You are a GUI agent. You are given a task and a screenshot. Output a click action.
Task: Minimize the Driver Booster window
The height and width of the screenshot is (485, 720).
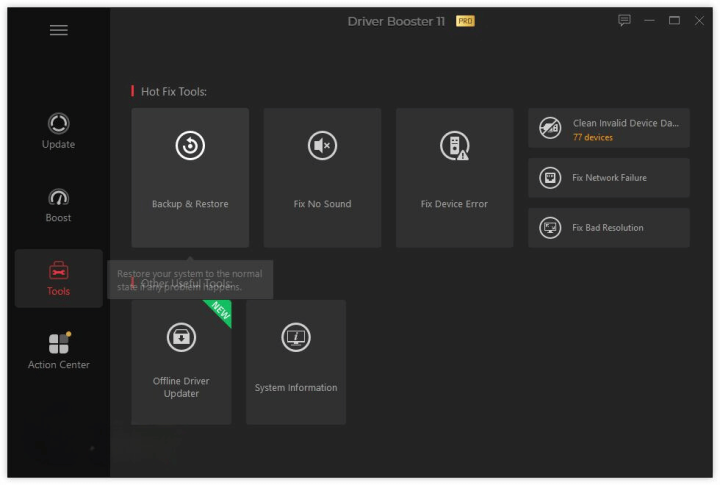649,21
